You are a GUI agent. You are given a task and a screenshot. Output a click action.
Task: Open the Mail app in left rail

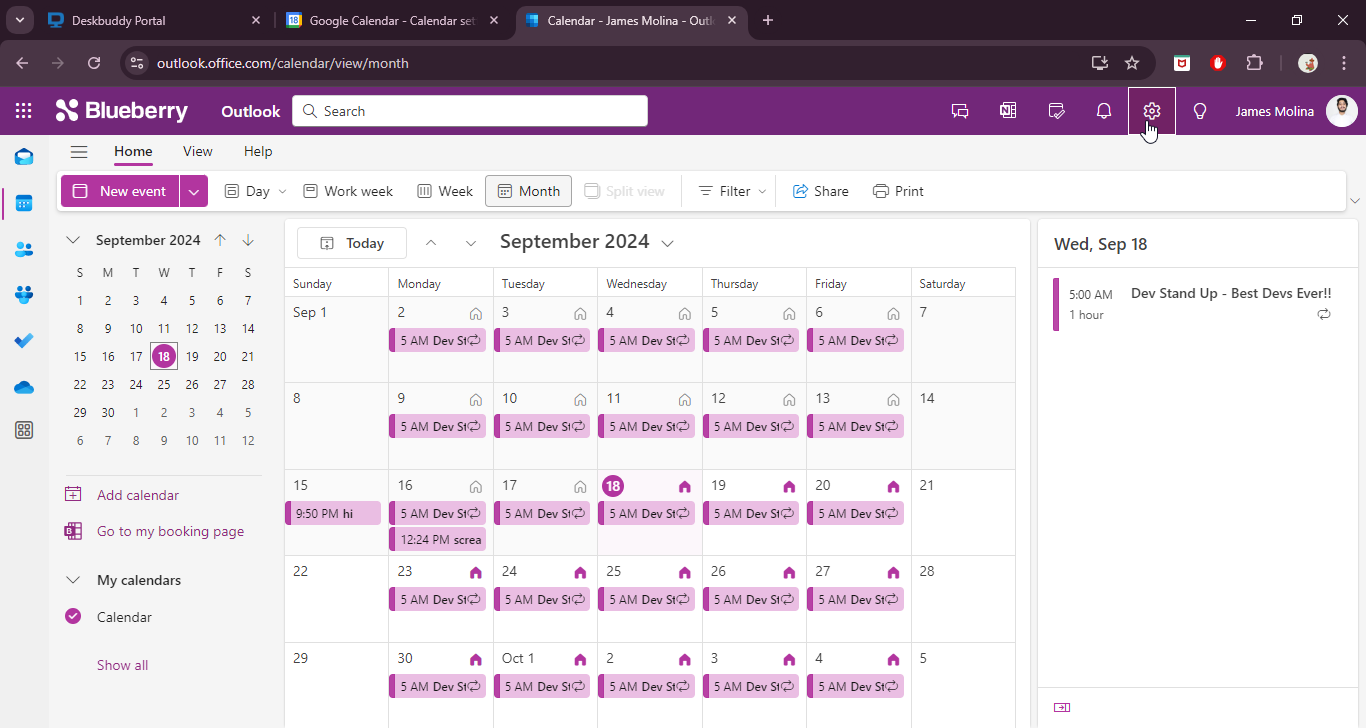[x=24, y=157]
